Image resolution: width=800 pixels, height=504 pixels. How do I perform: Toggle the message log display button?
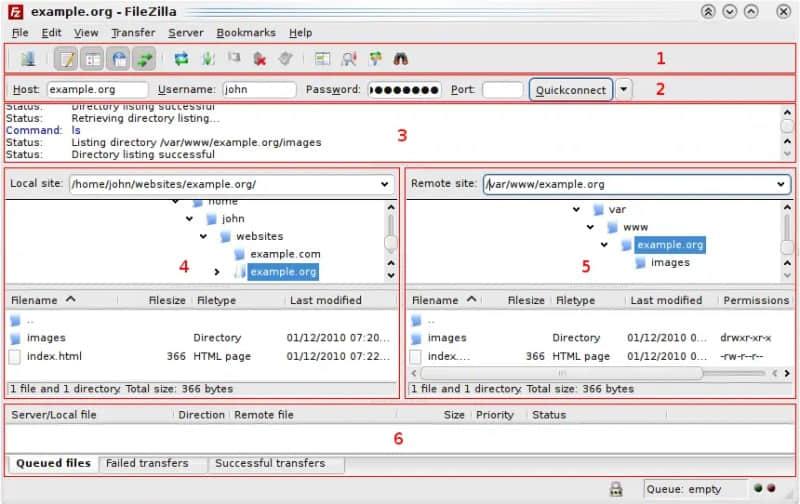click(66, 59)
